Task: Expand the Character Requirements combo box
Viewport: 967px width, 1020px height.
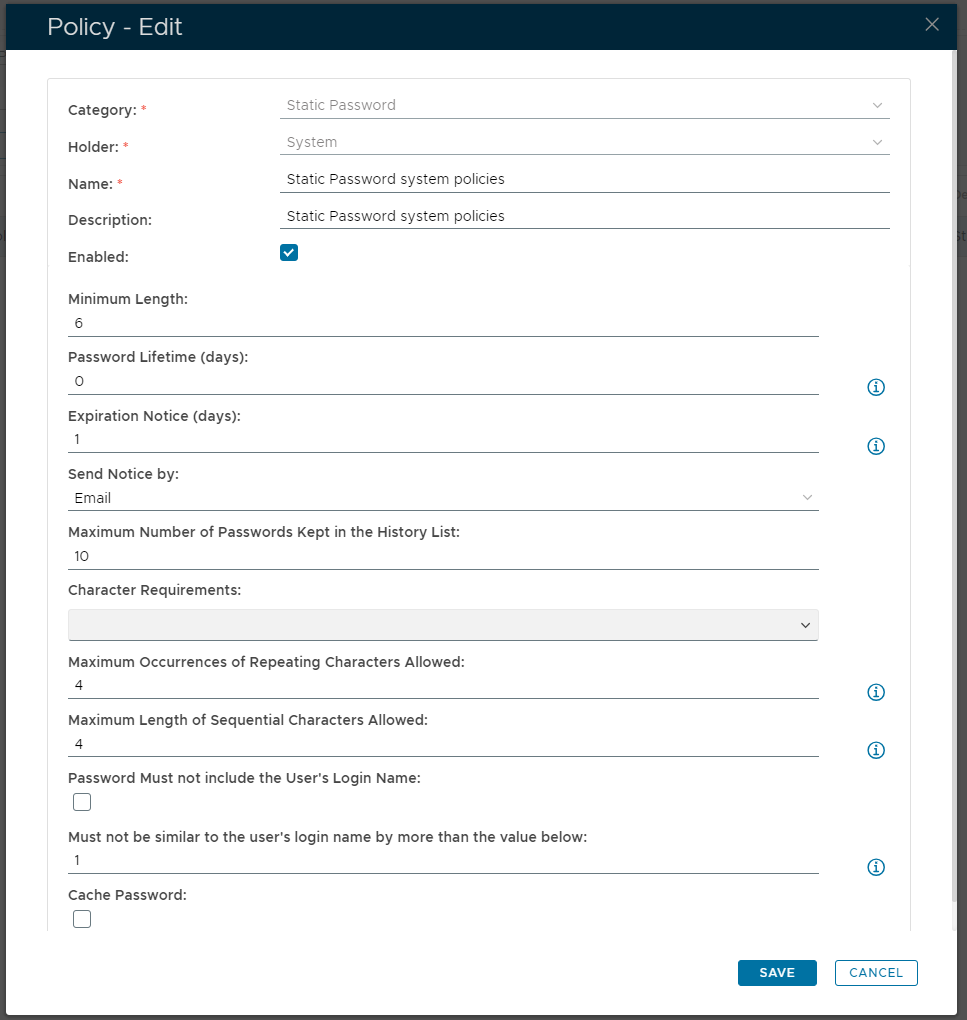Action: (443, 625)
